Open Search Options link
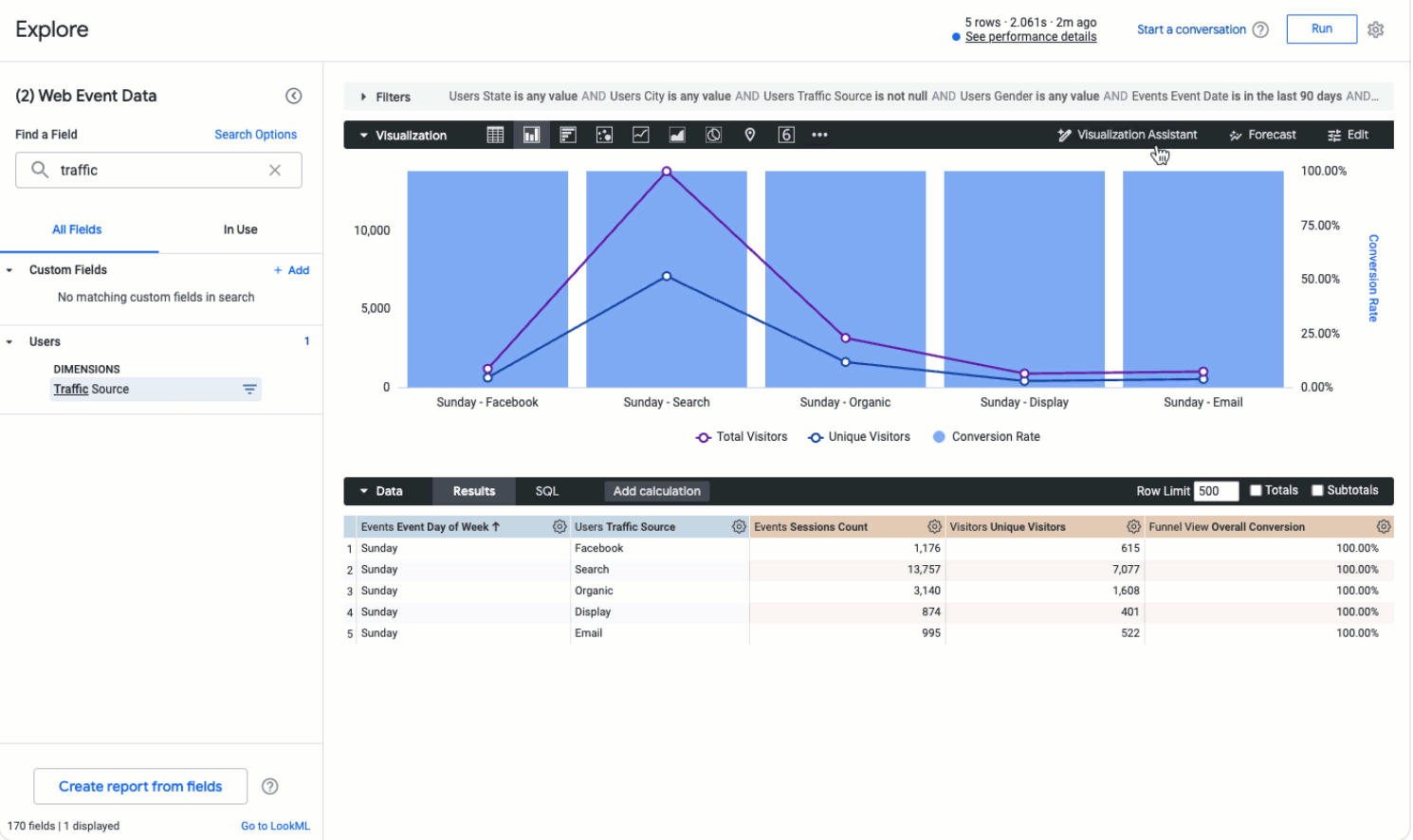The height and width of the screenshot is (840, 1413). [x=256, y=135]
